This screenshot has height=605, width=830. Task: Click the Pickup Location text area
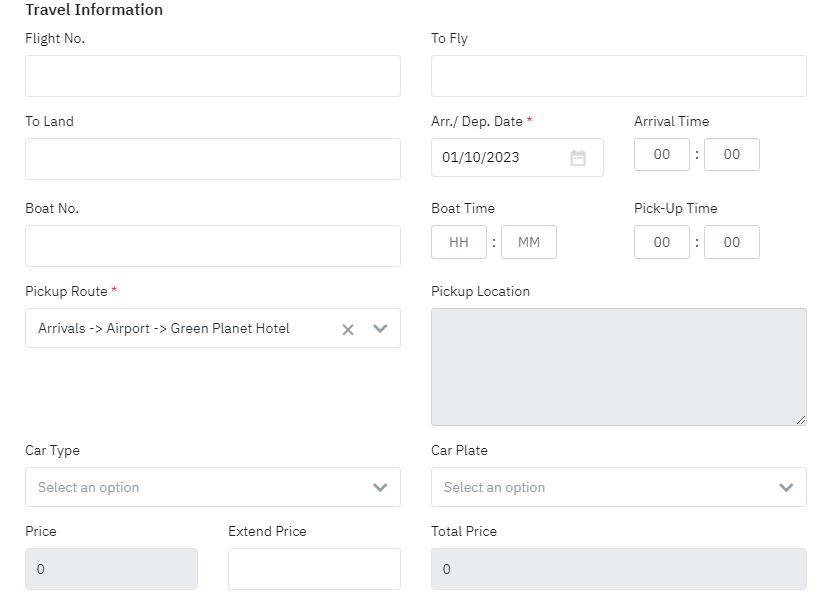(x=618, y=366)
